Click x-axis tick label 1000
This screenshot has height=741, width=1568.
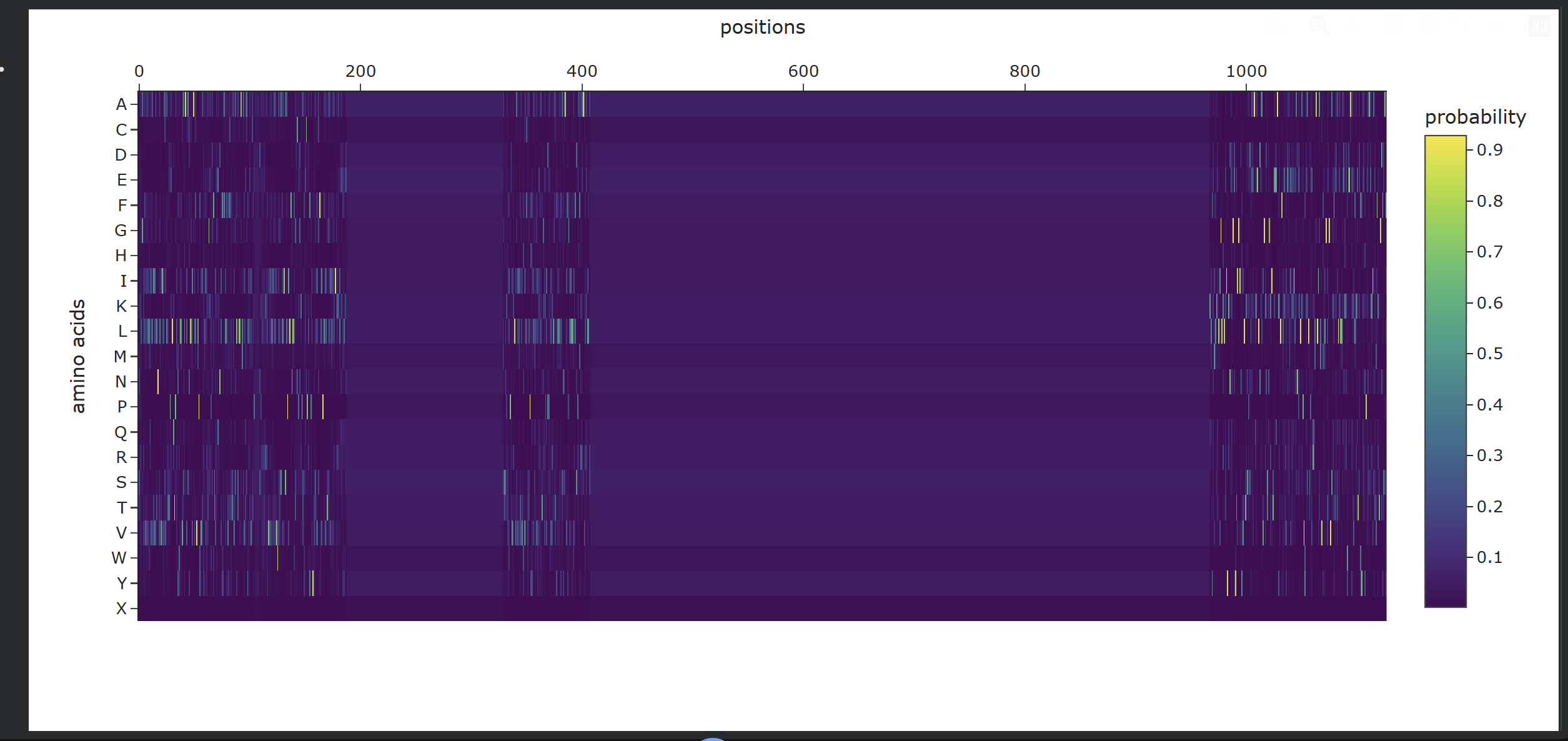(1246, 71)
